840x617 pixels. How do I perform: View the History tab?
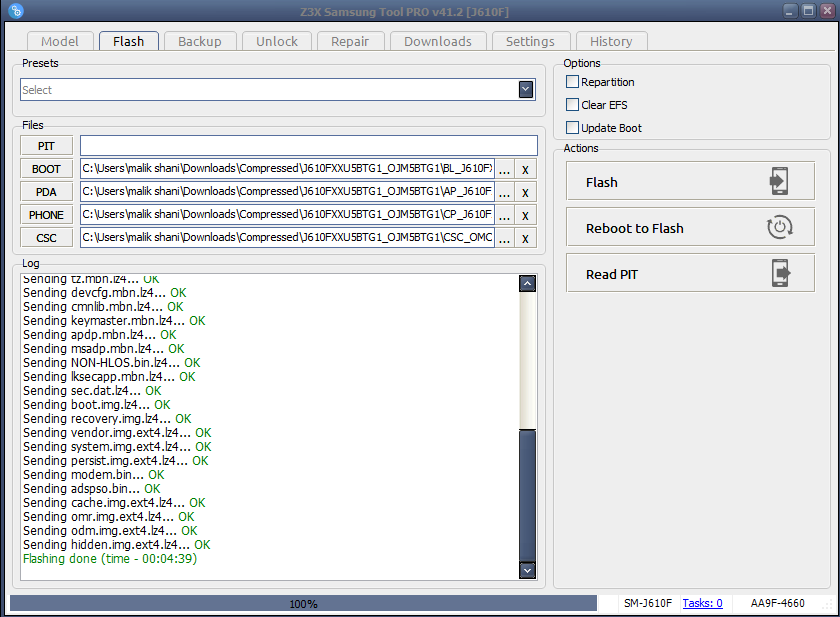pyautogui.click(x=611, y=41)
